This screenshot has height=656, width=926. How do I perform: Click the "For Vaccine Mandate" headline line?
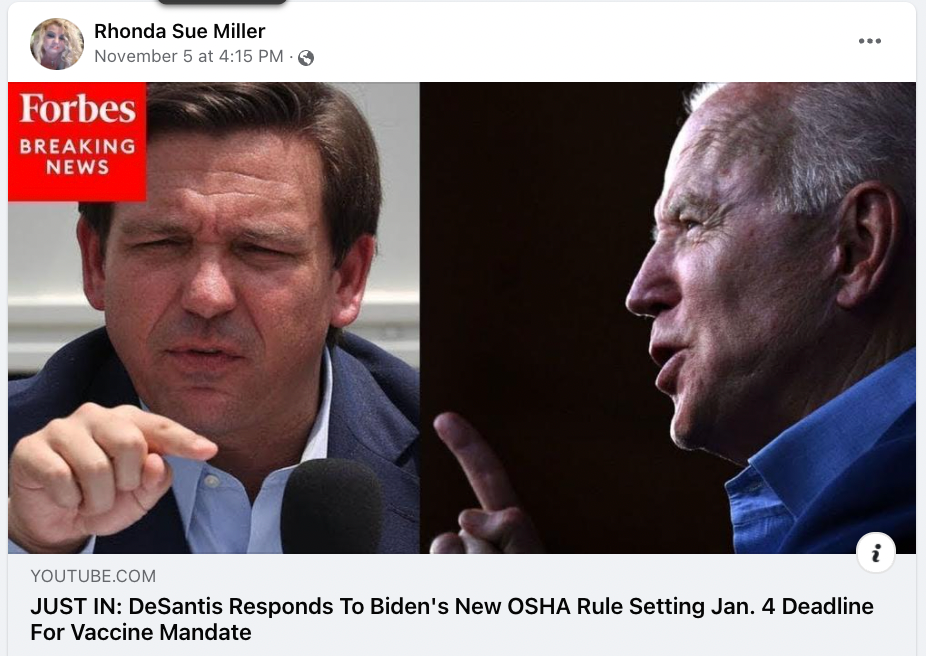click(141, 632)
